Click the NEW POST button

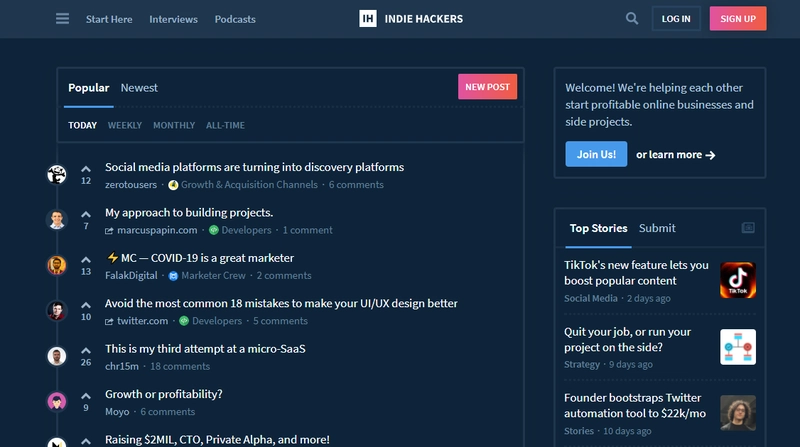tap(487, 87)
